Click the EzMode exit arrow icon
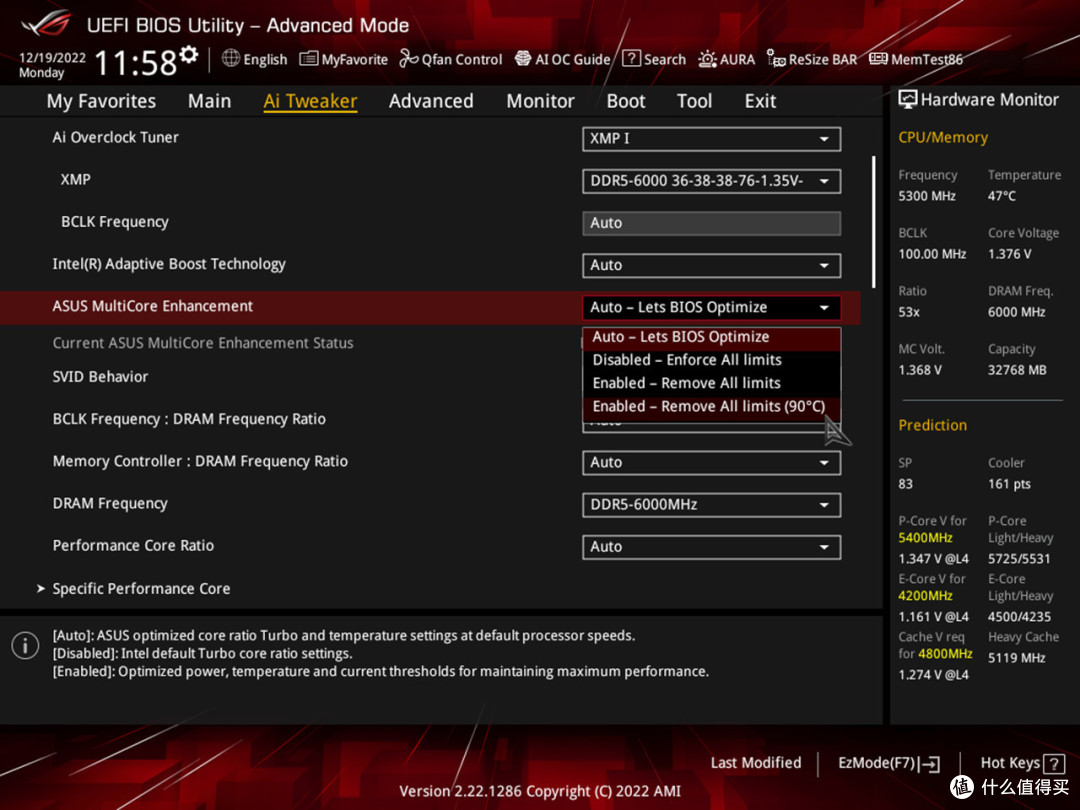Image resolution: width=1080 pixels, height=810 pixels. 929,763
